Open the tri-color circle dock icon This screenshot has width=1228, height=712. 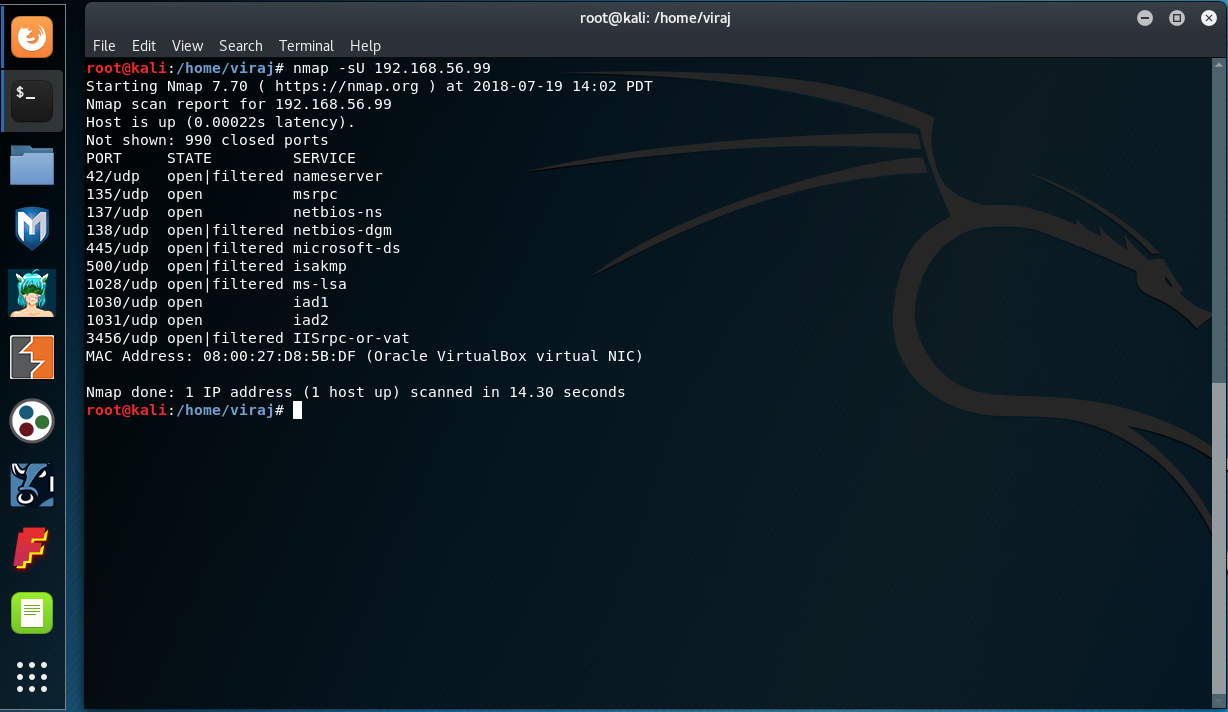(x=32, y=421)
